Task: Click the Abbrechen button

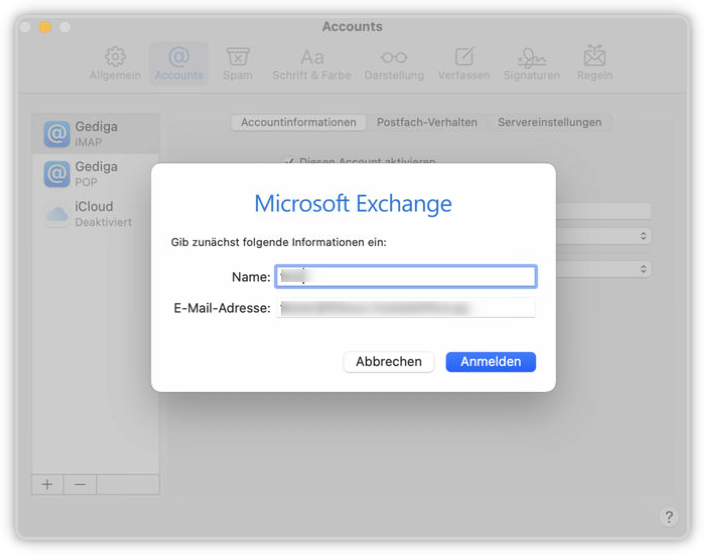Action: 388,362
